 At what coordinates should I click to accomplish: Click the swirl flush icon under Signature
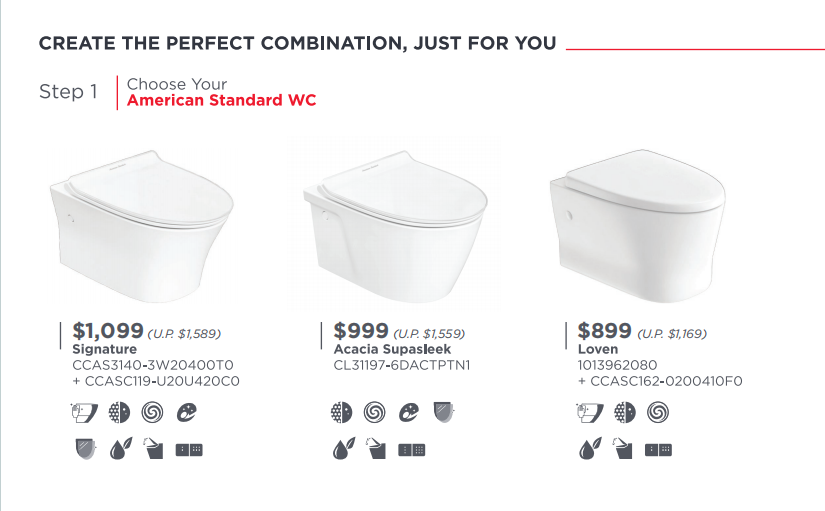pos(152,412)
